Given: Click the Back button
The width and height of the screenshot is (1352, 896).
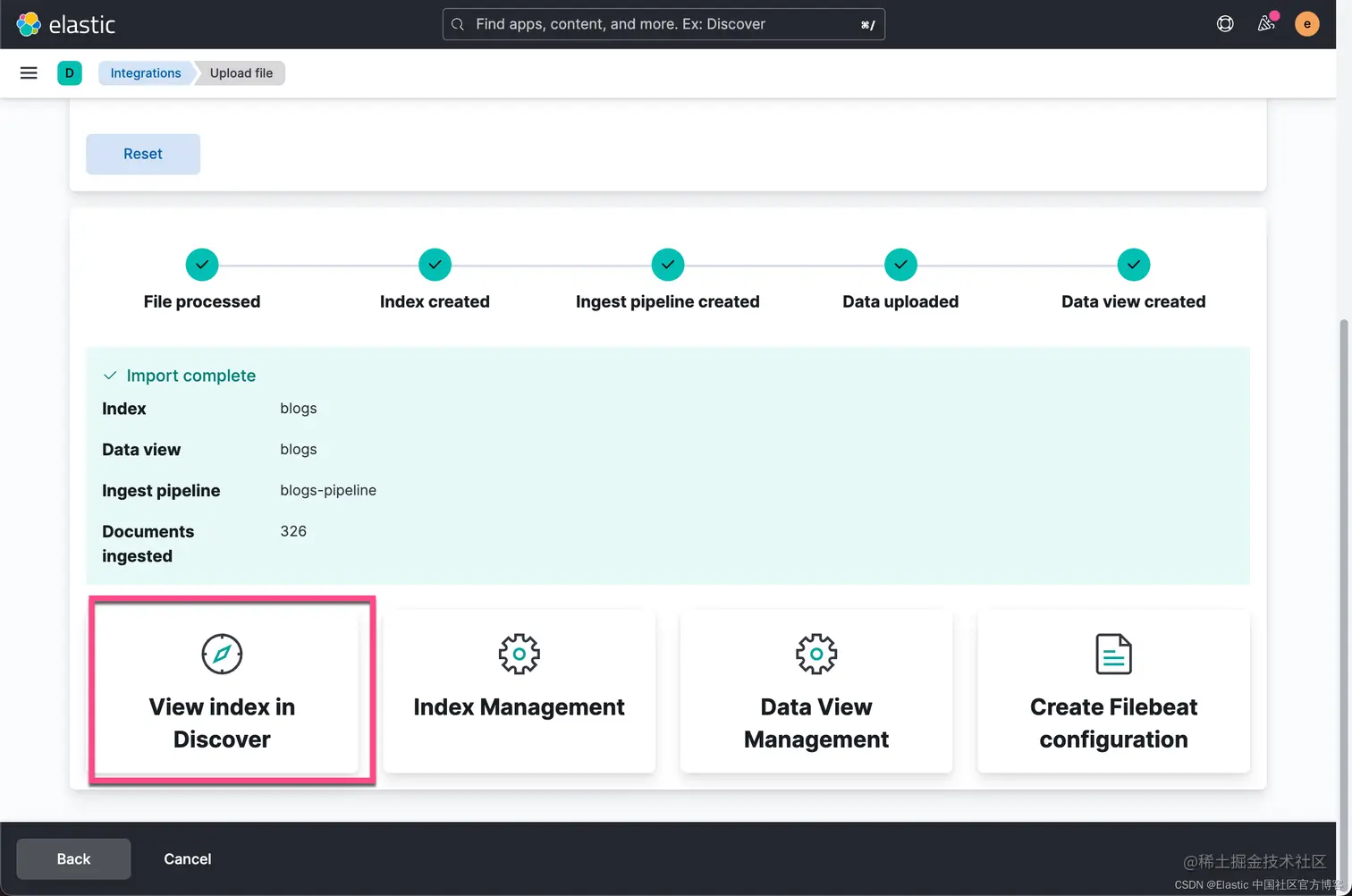Looking at the screenshot, I should coord(73,859).
